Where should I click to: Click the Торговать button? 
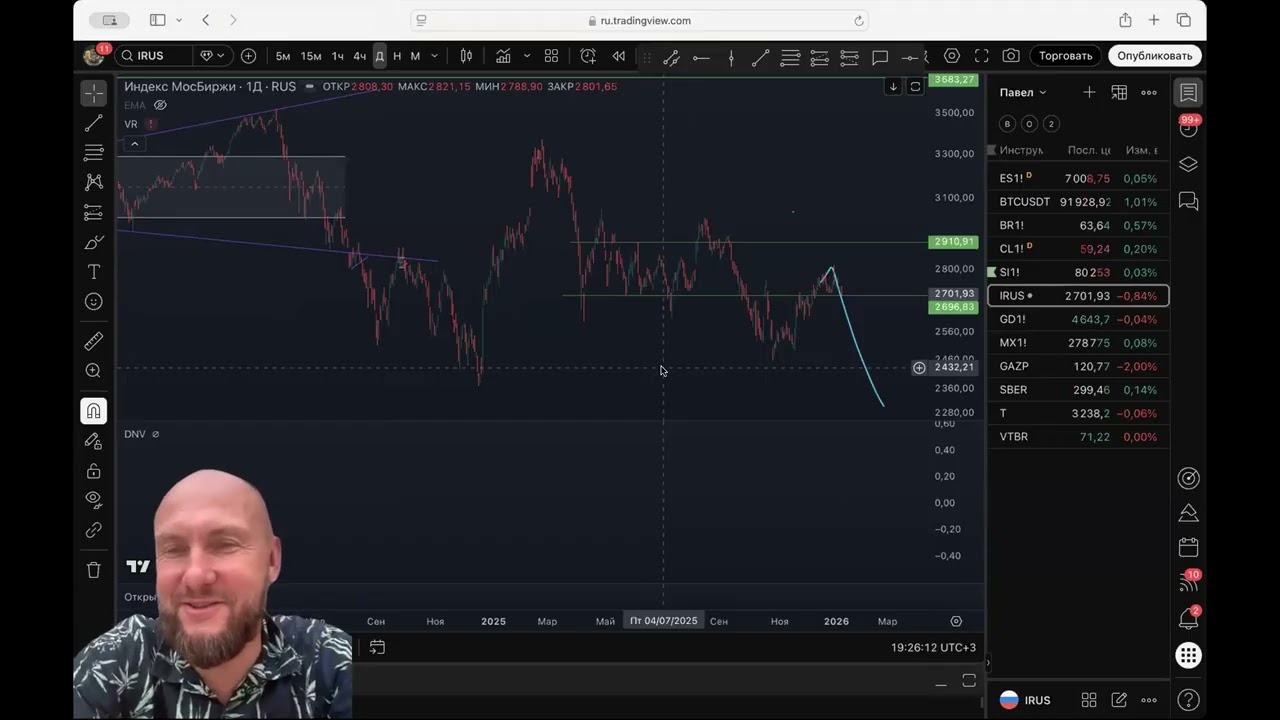1065,56
